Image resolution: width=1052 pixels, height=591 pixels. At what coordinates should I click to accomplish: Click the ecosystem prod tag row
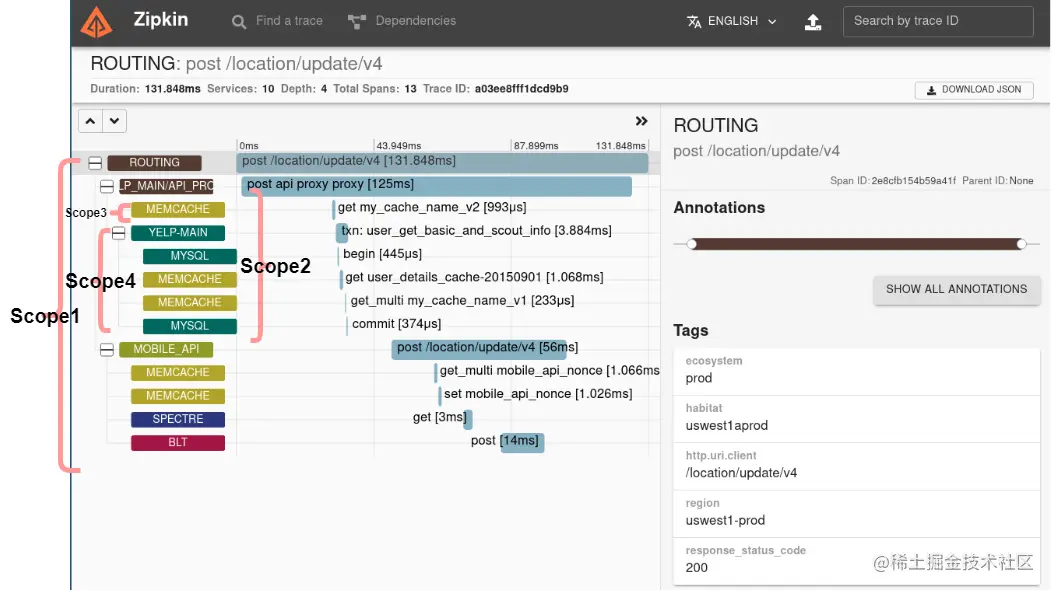coord(856,371)
